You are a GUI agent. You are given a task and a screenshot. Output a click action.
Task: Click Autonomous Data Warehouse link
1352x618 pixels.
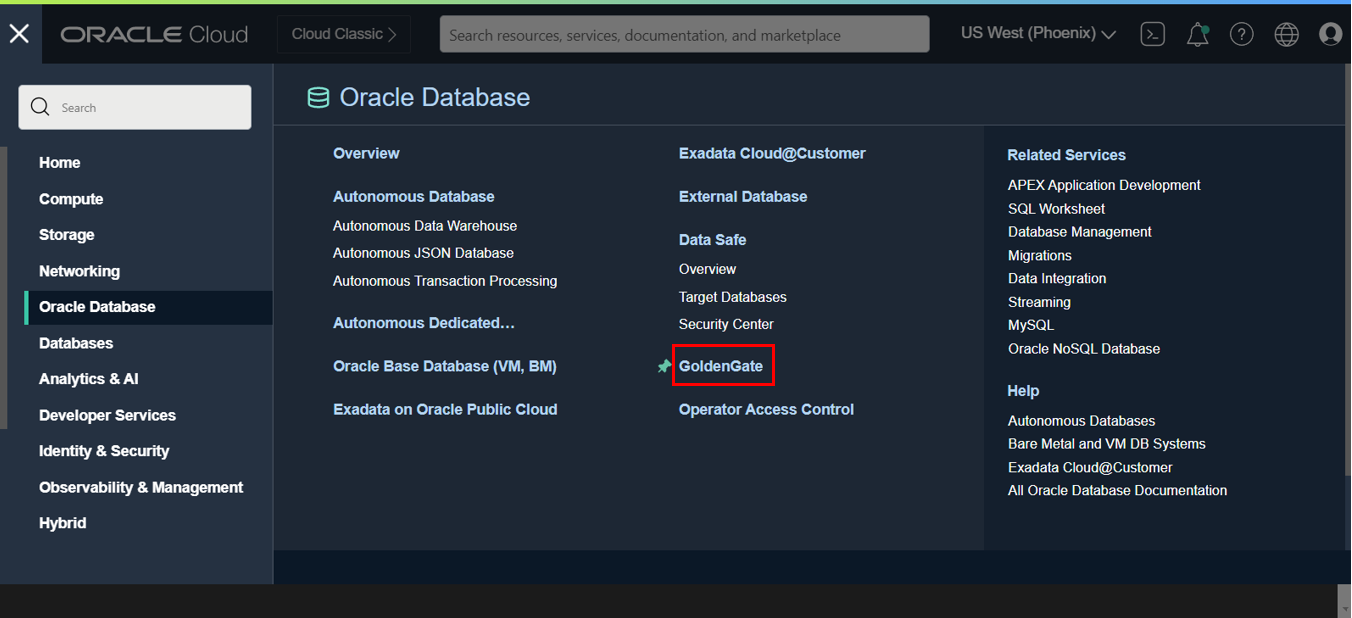pyautogui.click(x=425, y=225)
